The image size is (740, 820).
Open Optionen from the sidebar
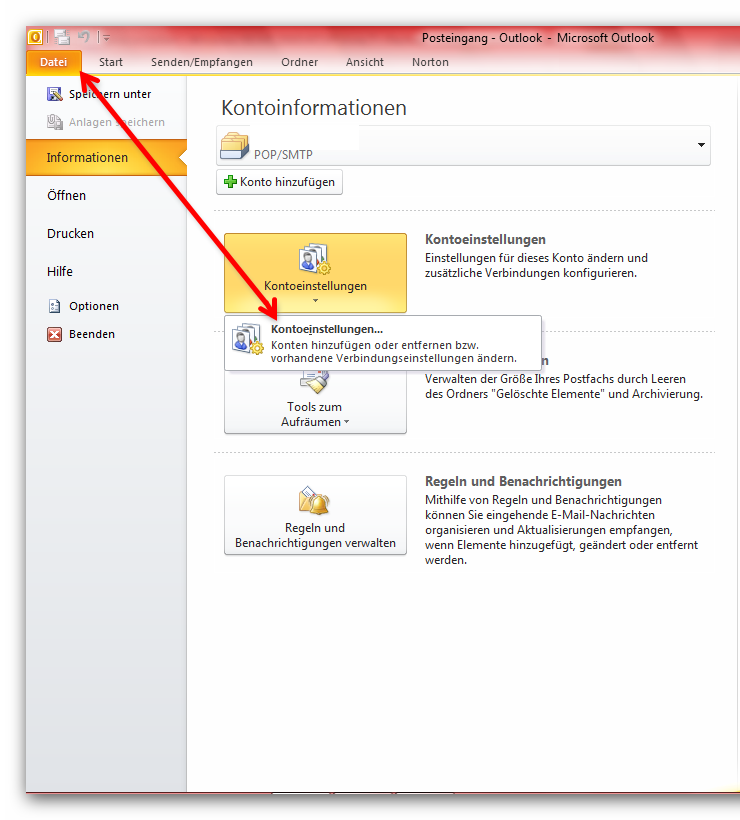click(x=94, y=306)
